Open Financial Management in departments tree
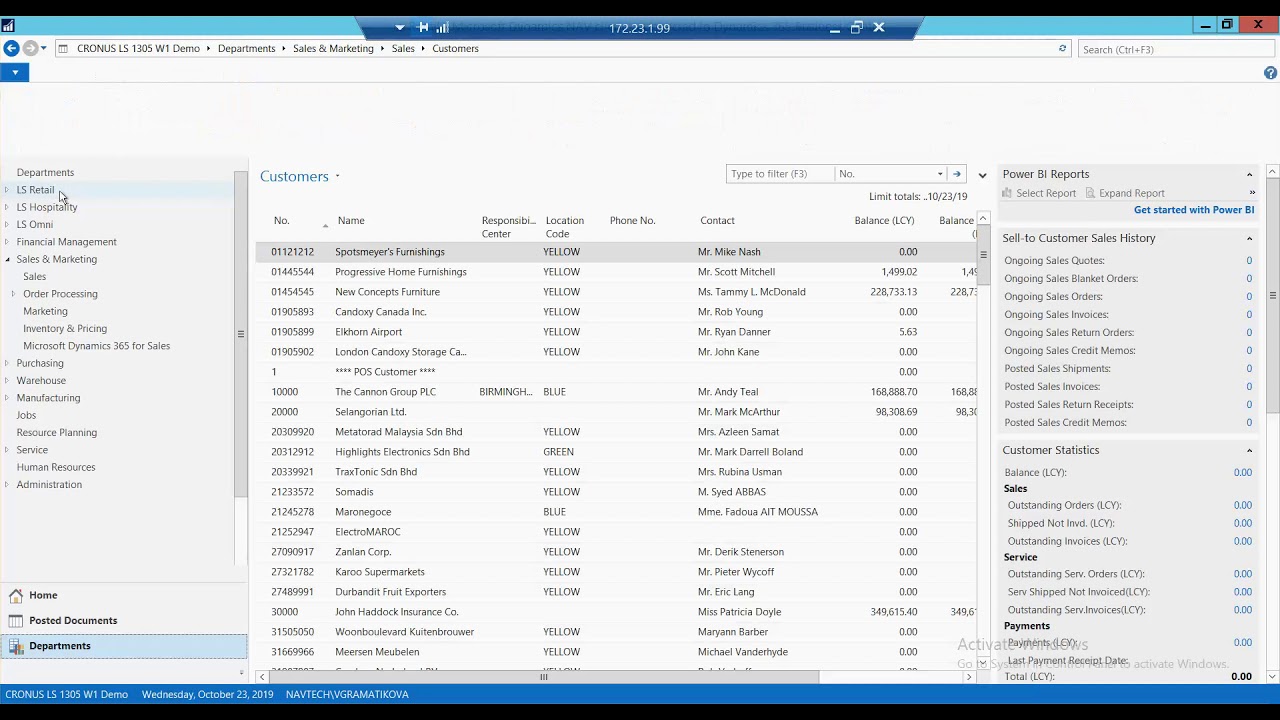 66,242
